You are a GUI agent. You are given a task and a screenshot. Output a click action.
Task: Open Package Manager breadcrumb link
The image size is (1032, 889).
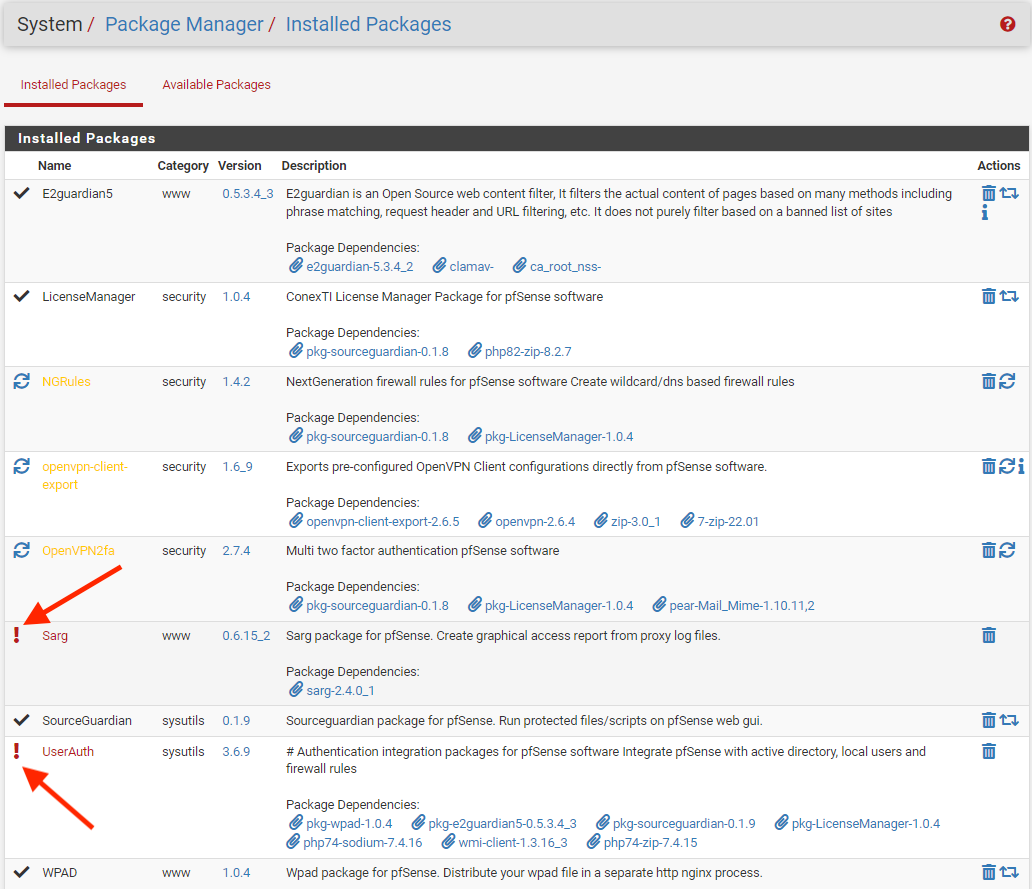pos(184,24)
